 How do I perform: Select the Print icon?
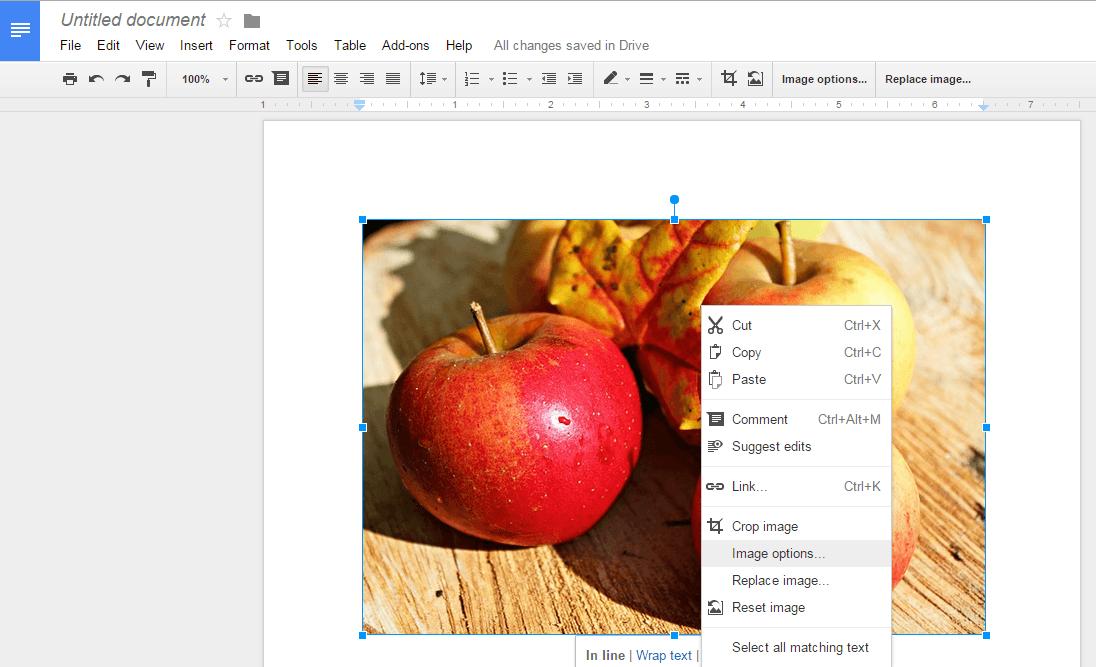pyautogui.click(x=70, y=78)
